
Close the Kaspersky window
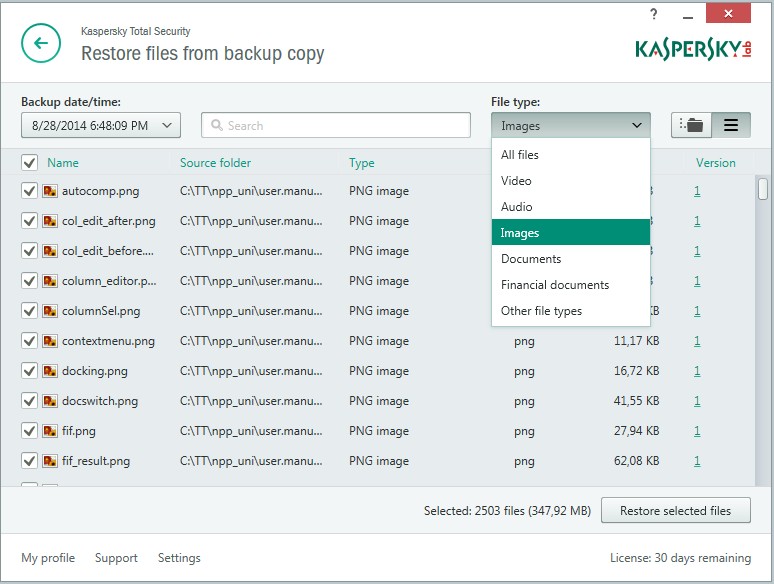click(728, 13)
